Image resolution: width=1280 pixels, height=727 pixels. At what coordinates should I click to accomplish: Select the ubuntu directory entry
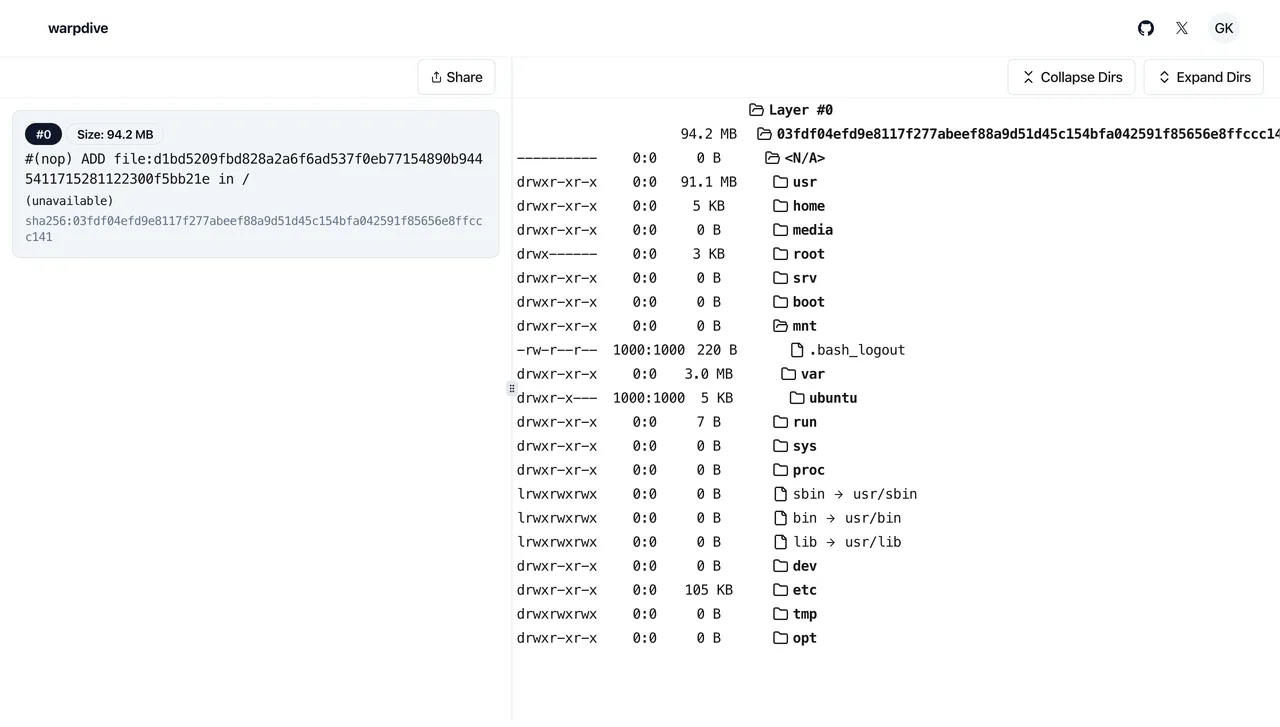point(832,398)
